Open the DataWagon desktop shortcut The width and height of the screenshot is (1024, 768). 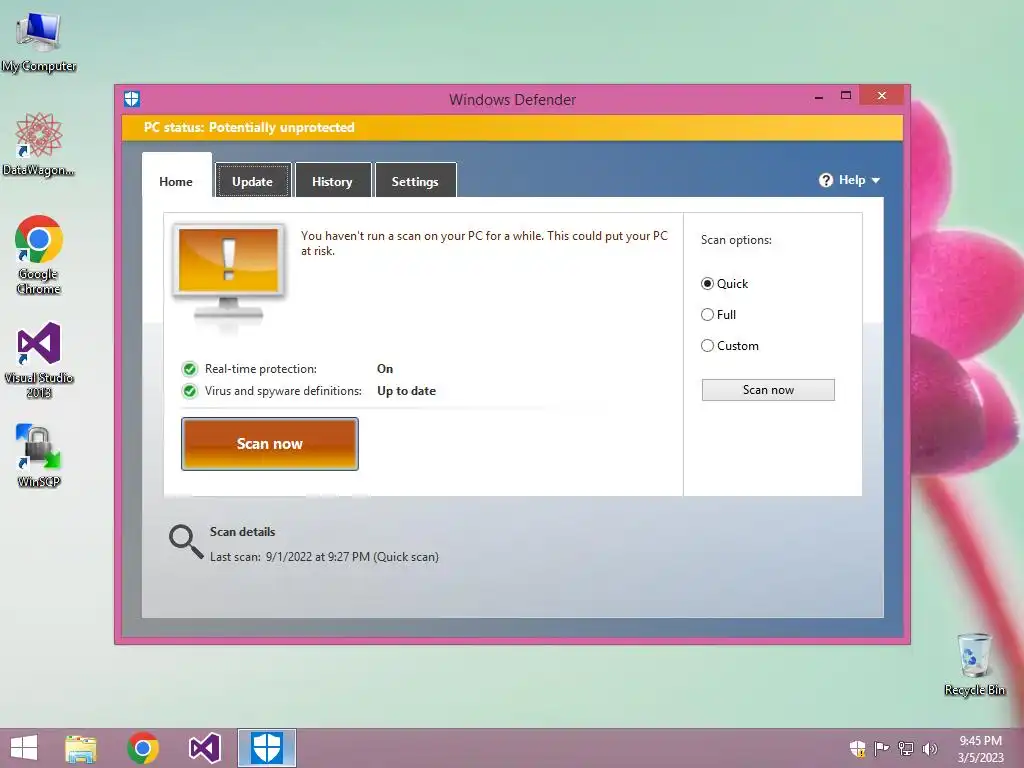39,144
